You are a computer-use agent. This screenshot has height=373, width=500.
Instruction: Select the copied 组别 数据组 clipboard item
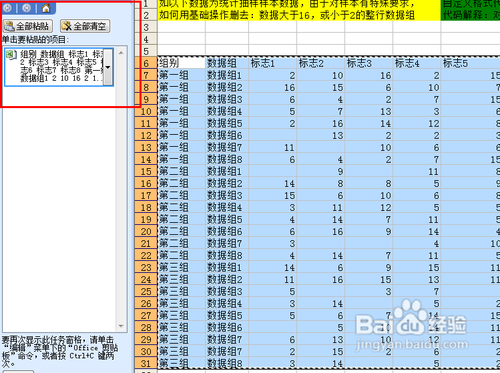[x=59, y=67]
